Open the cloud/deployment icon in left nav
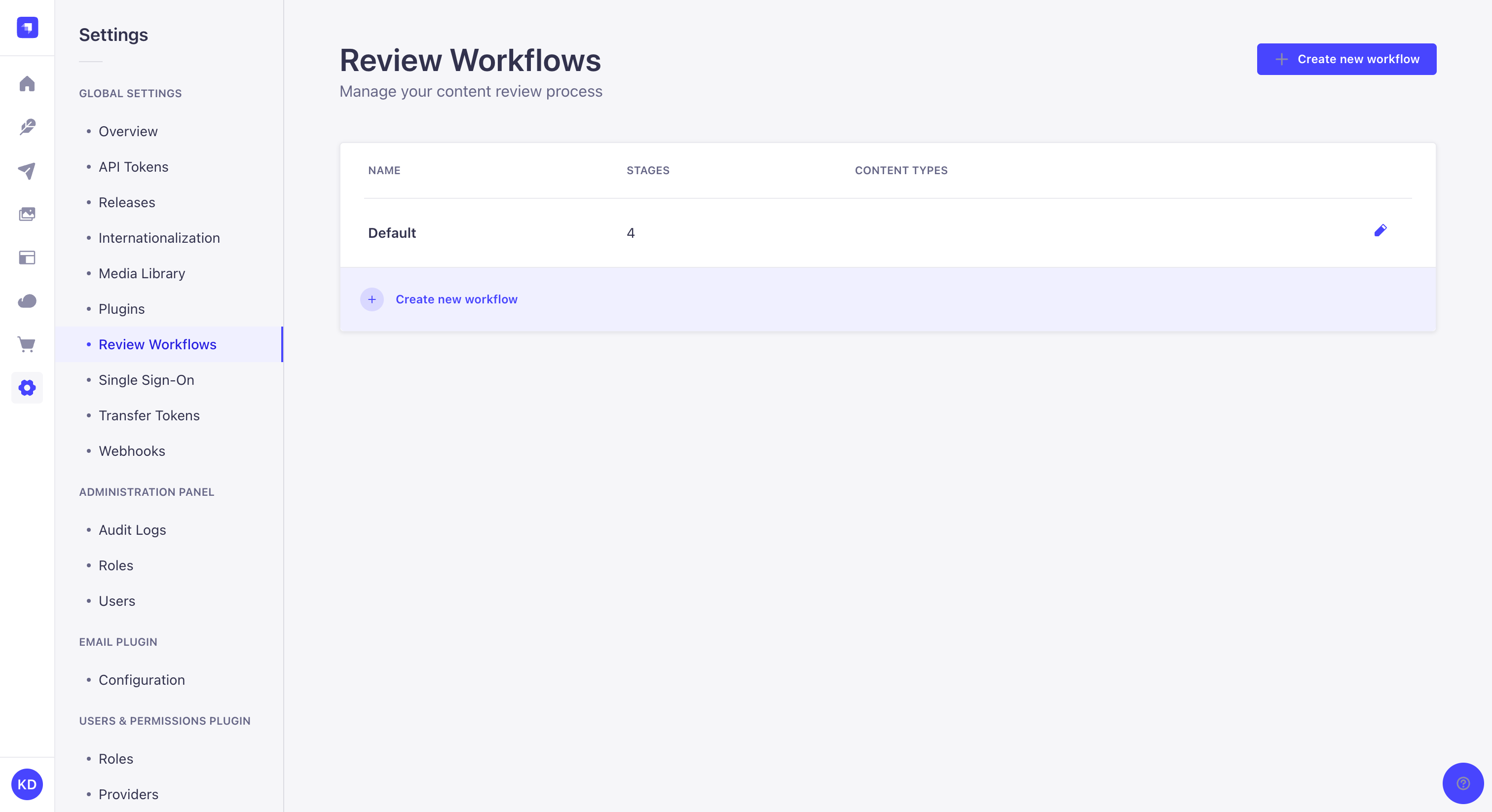The image size is (1492, 812). (x=27, y=301)
